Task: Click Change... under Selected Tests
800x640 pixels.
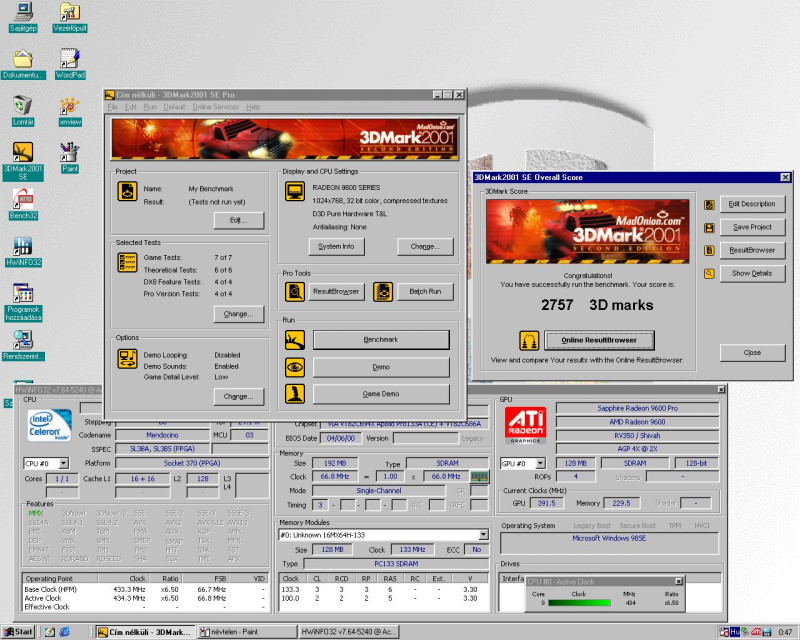Action: [239, 314]
